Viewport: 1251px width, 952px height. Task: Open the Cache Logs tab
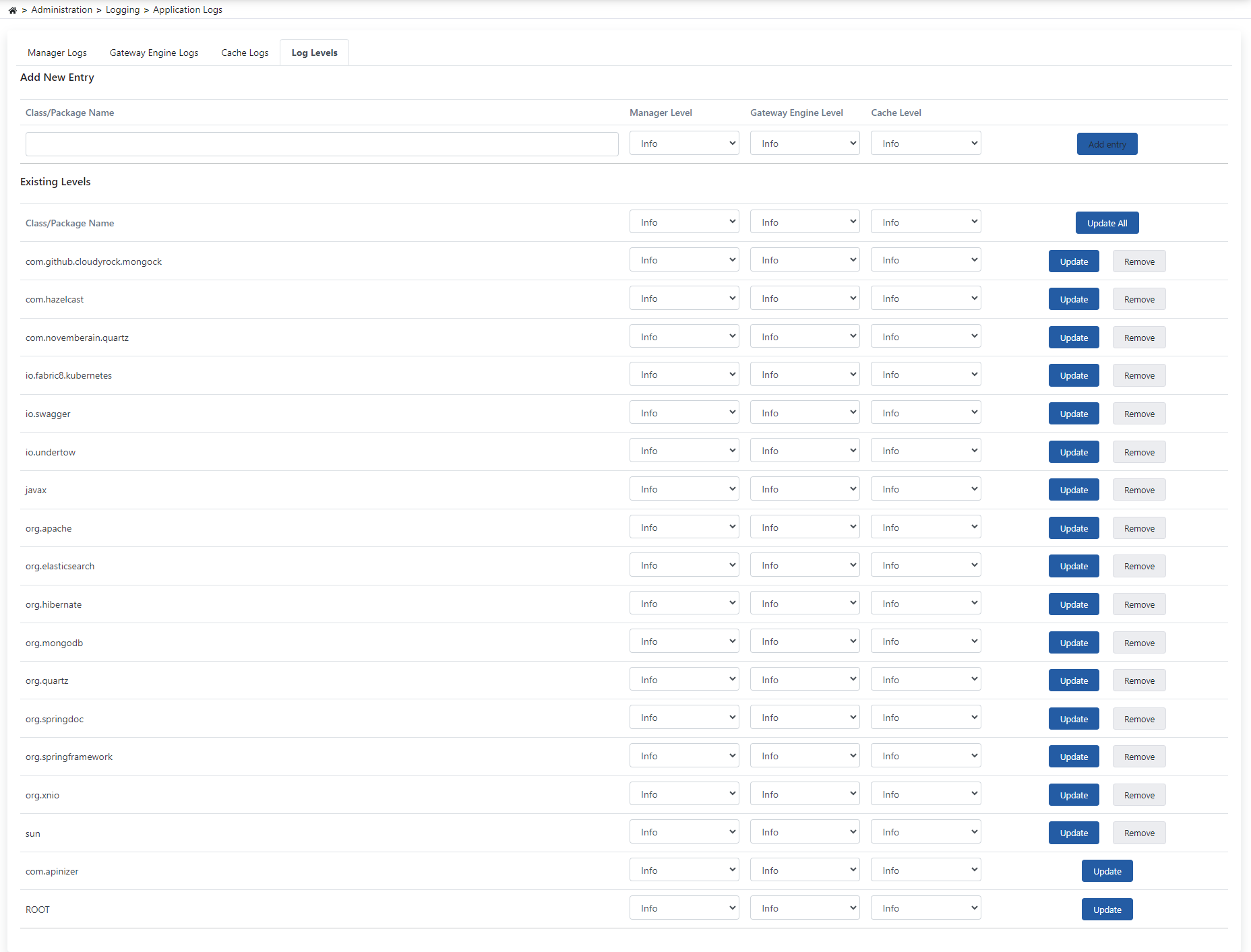(x=245, y=53)
